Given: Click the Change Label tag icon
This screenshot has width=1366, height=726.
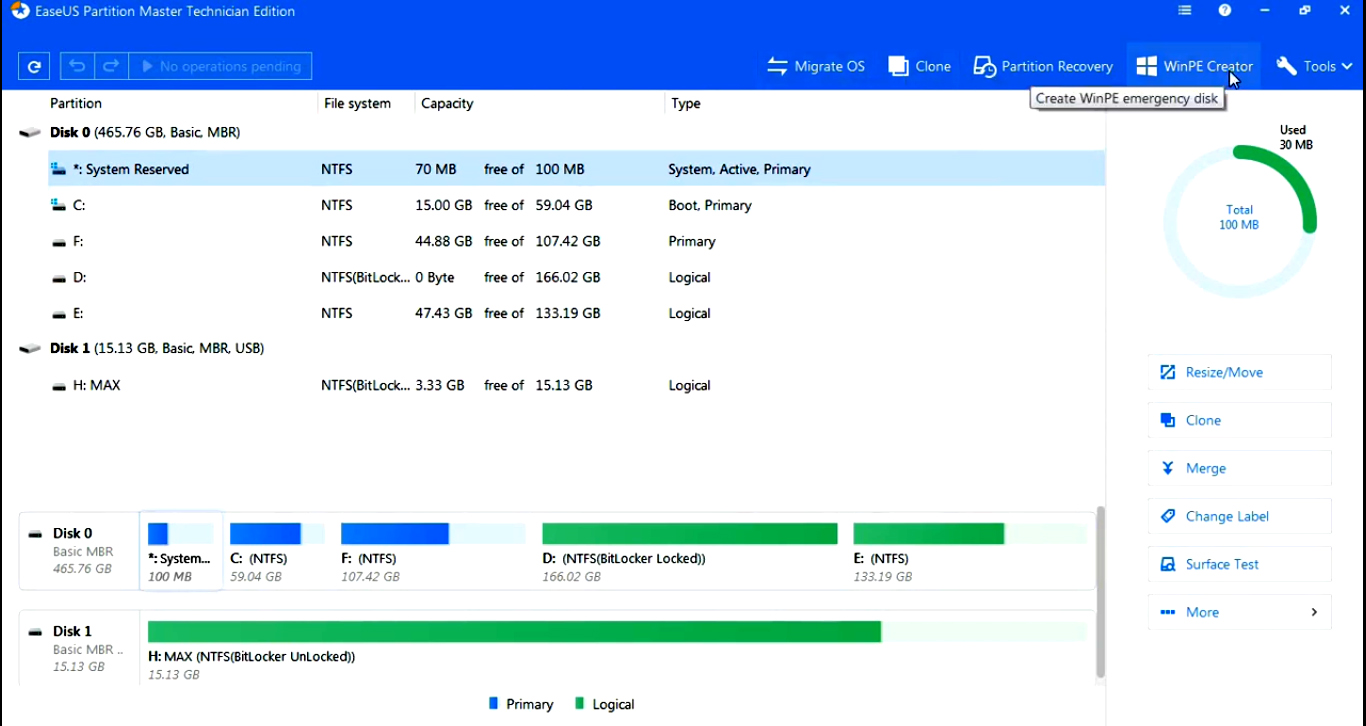Looking at the screenshot, I should click(x=1167, y=516).
